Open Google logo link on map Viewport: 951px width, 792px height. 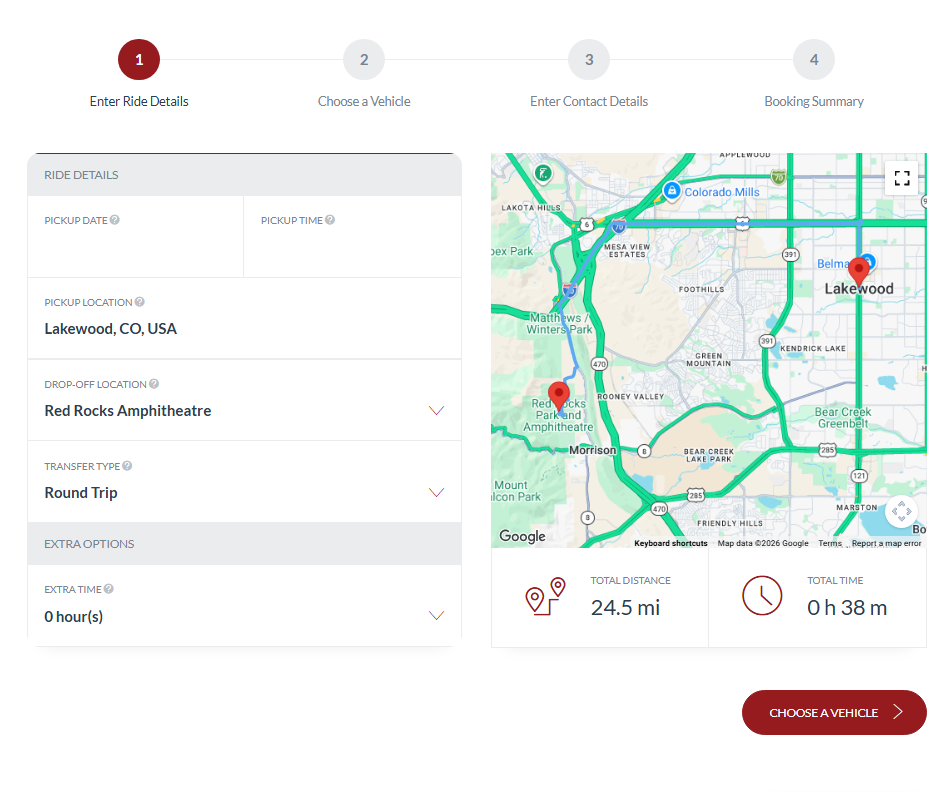click(522, 536)
